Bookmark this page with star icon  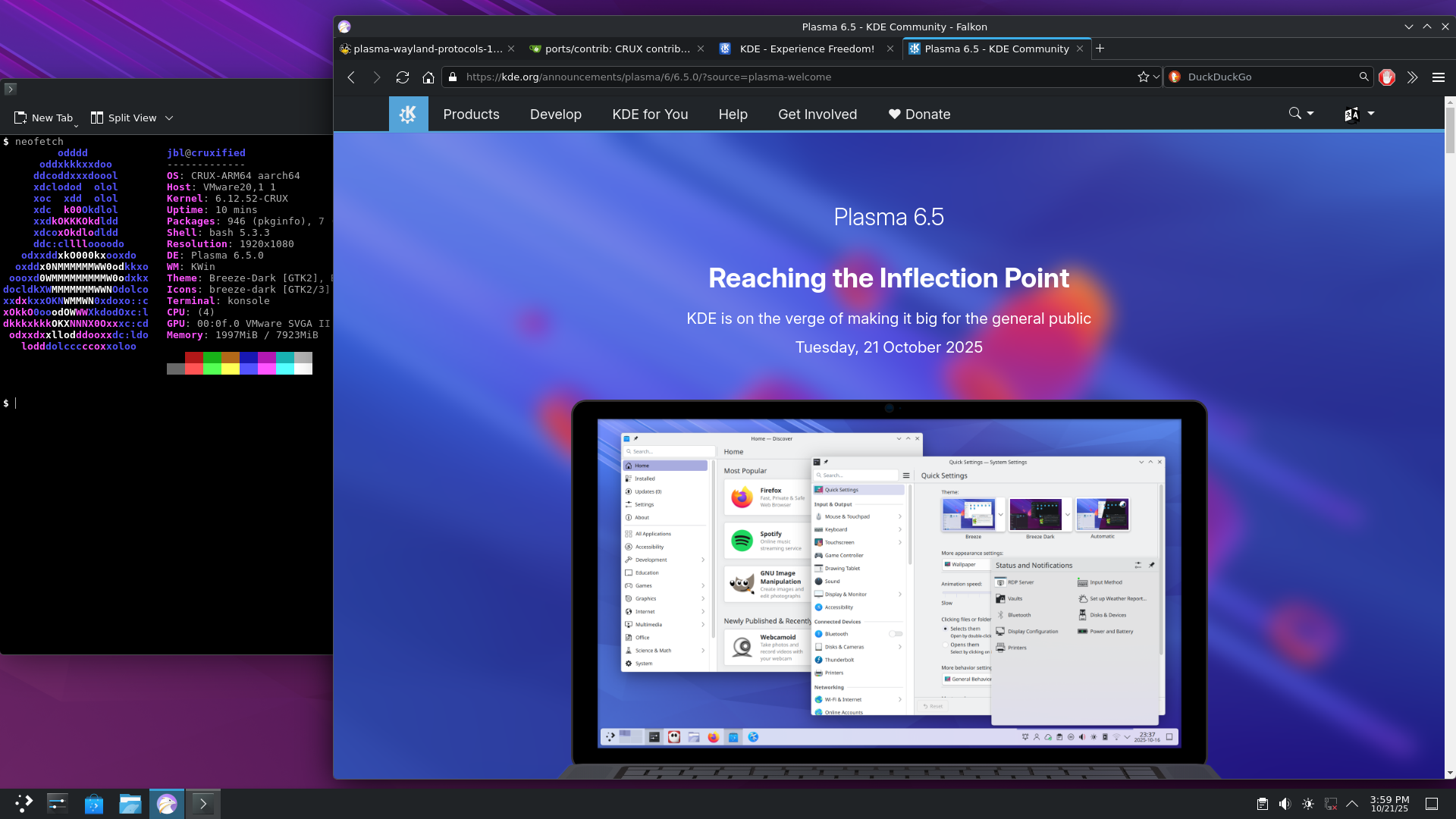pyautogui.click(x=1143, y=77)
